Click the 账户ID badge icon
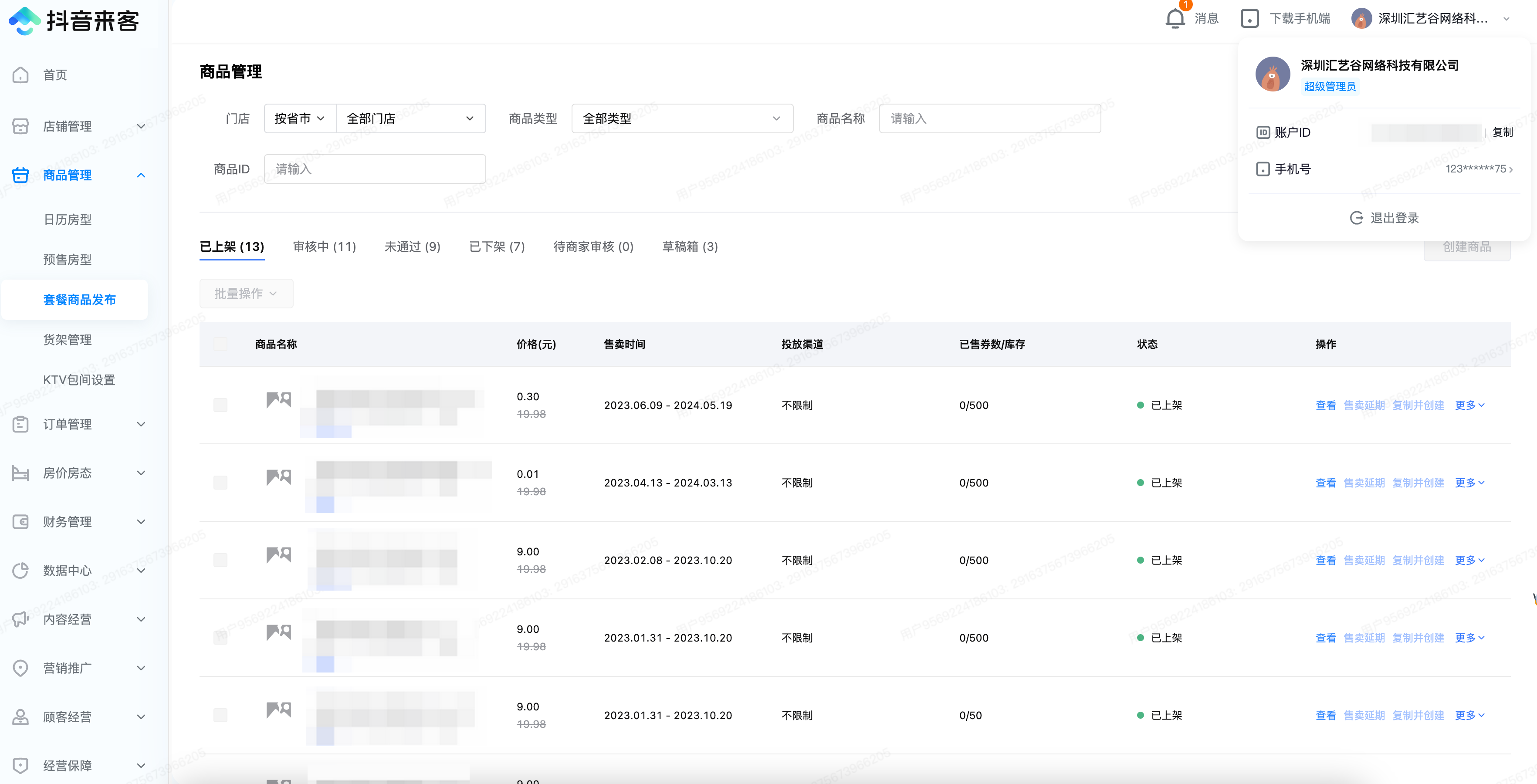 point(1263,132)
